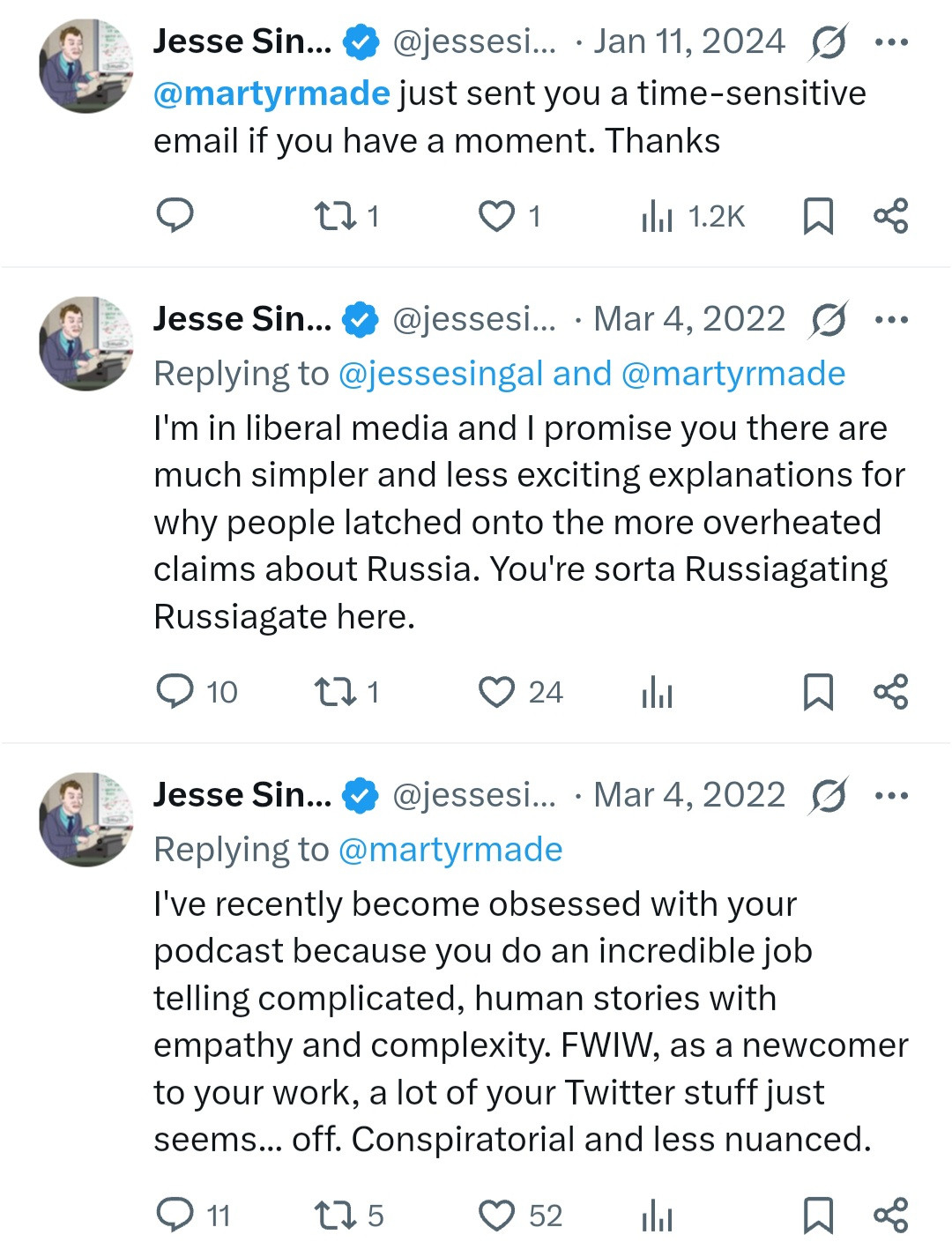
Task: Open more options on the podcast tweet
Action: [x=891, y=795]
